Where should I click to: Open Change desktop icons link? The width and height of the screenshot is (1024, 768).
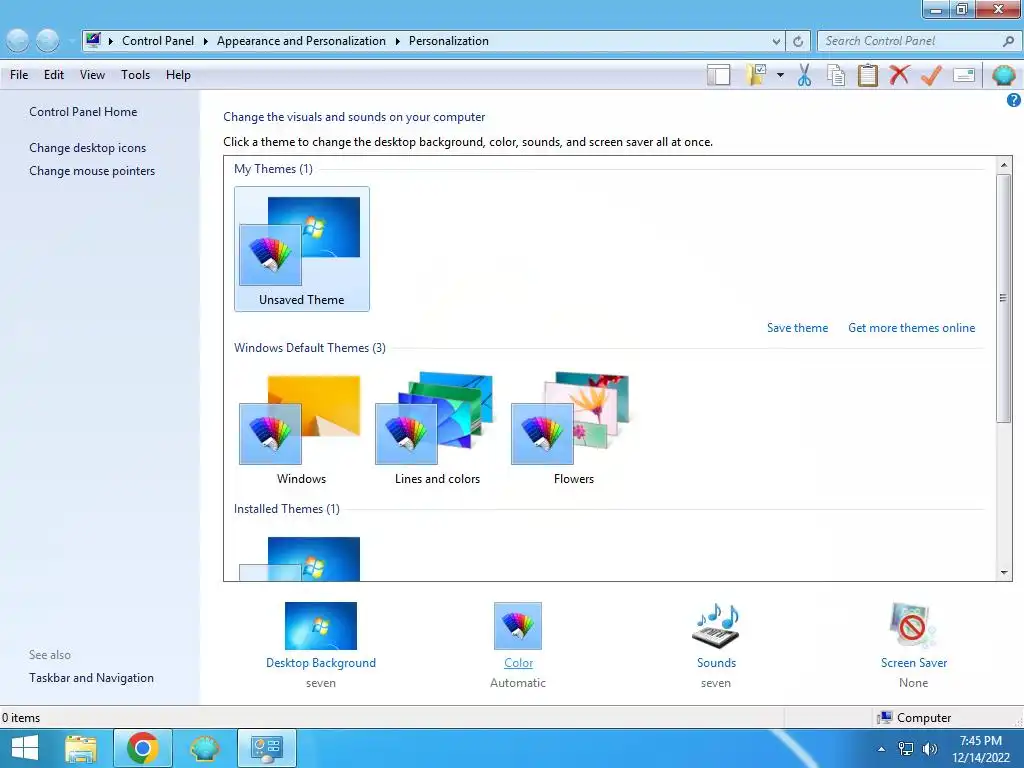click(x=88, y=148)
